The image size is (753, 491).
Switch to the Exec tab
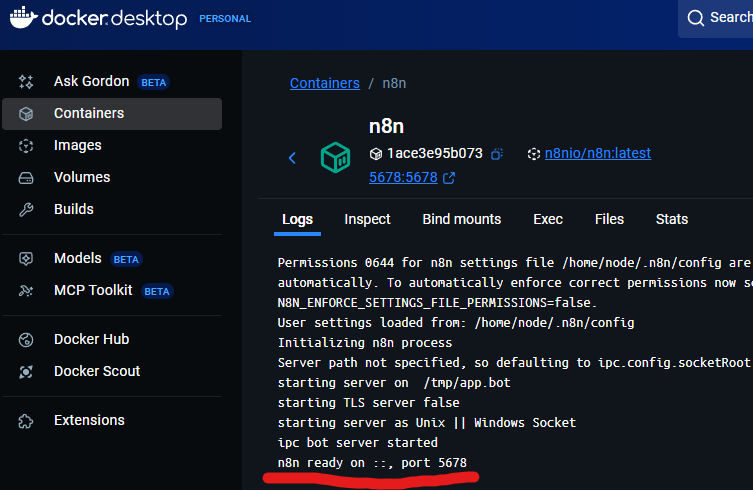tap(547, 219)
